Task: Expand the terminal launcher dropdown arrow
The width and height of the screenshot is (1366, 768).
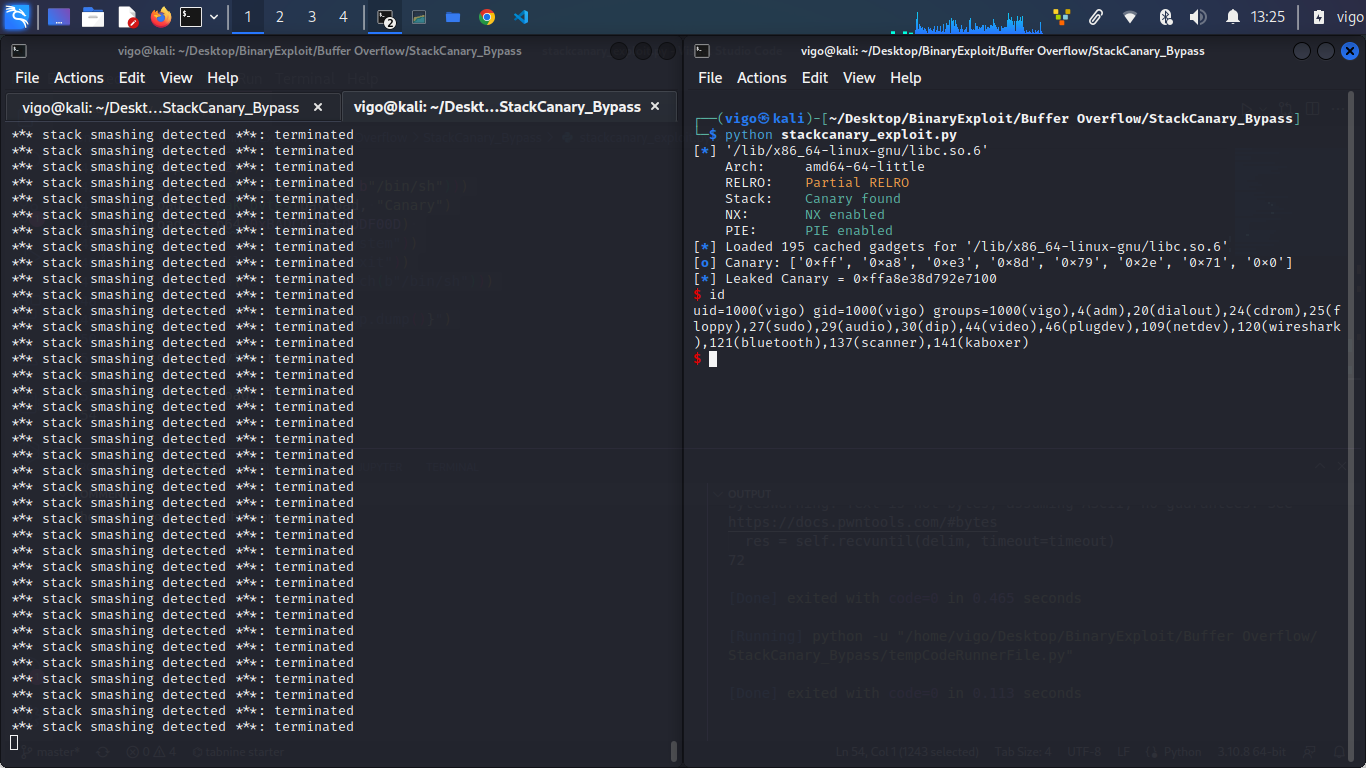Action: (x=214, y=17)
